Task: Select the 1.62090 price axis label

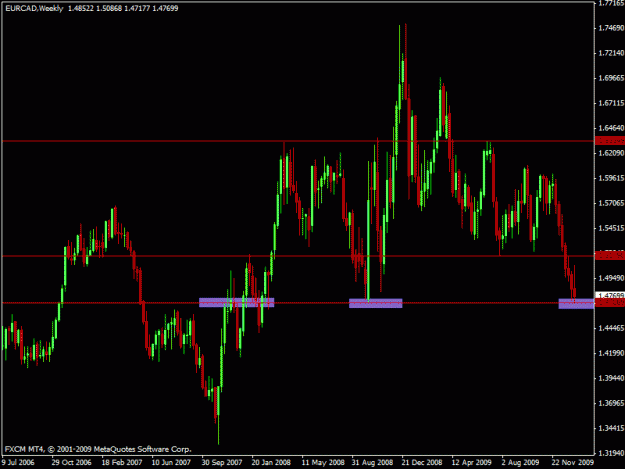Action: click(611, 153)
